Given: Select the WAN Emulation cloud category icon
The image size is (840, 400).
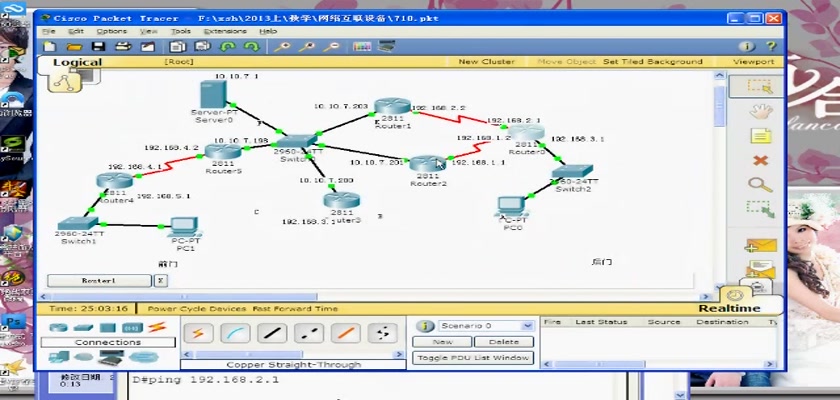Looking at the screenshot, I should pyautogui.click(x=84, y=357).
